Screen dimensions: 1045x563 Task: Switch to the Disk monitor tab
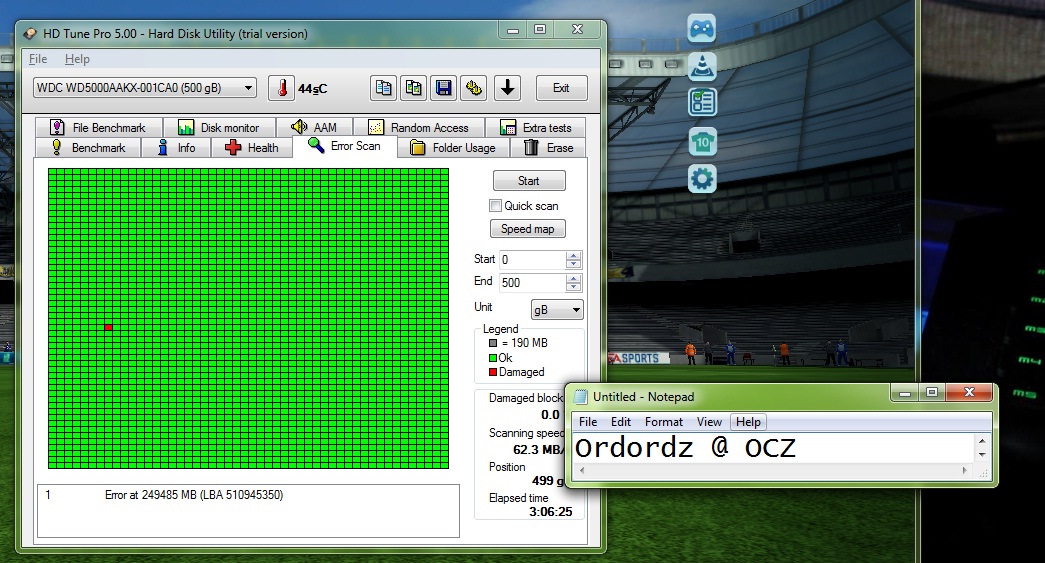click(219, 127)
